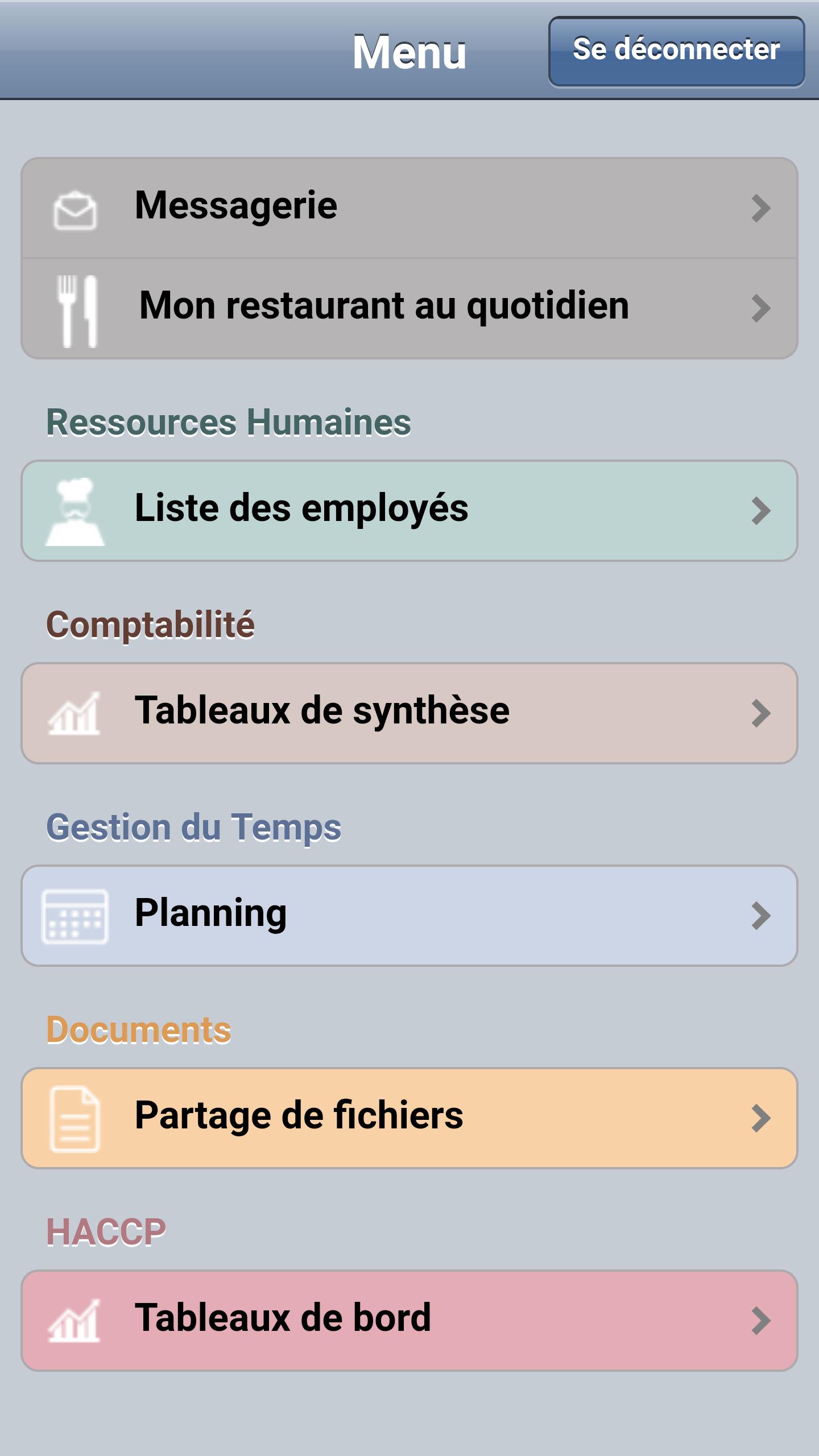Tap the envelope icon beside Messagerie
Image resolution: width=819 pixels, height=1456 pixels.
point(75,210)
